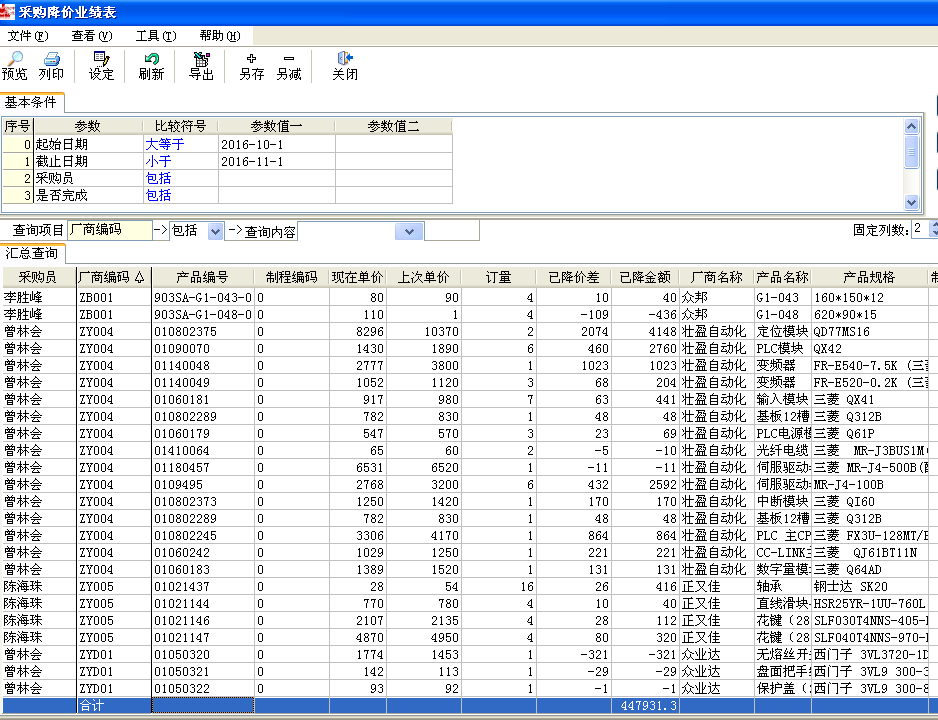Select product number 01050320 cell

click(x=203, y=654)
